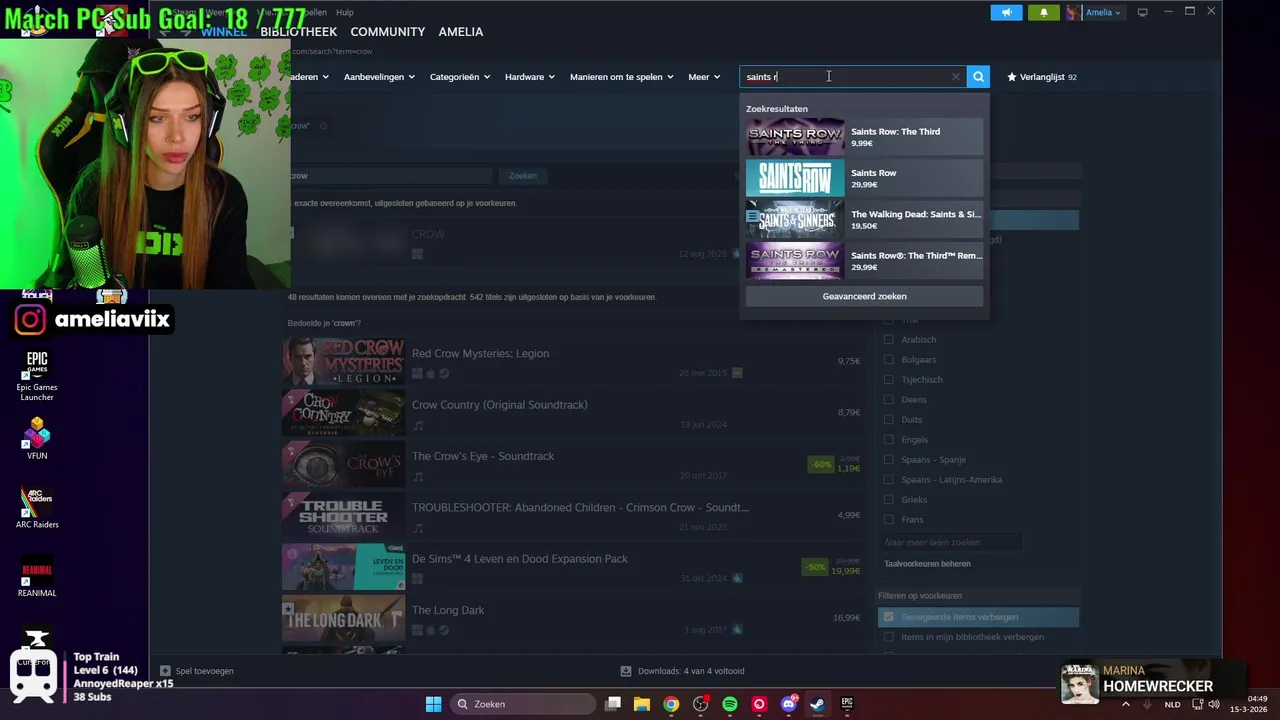Open the VFUN desktop shortcut
The height and width of the screenshot is (720, 1280).
click(37, 439)
